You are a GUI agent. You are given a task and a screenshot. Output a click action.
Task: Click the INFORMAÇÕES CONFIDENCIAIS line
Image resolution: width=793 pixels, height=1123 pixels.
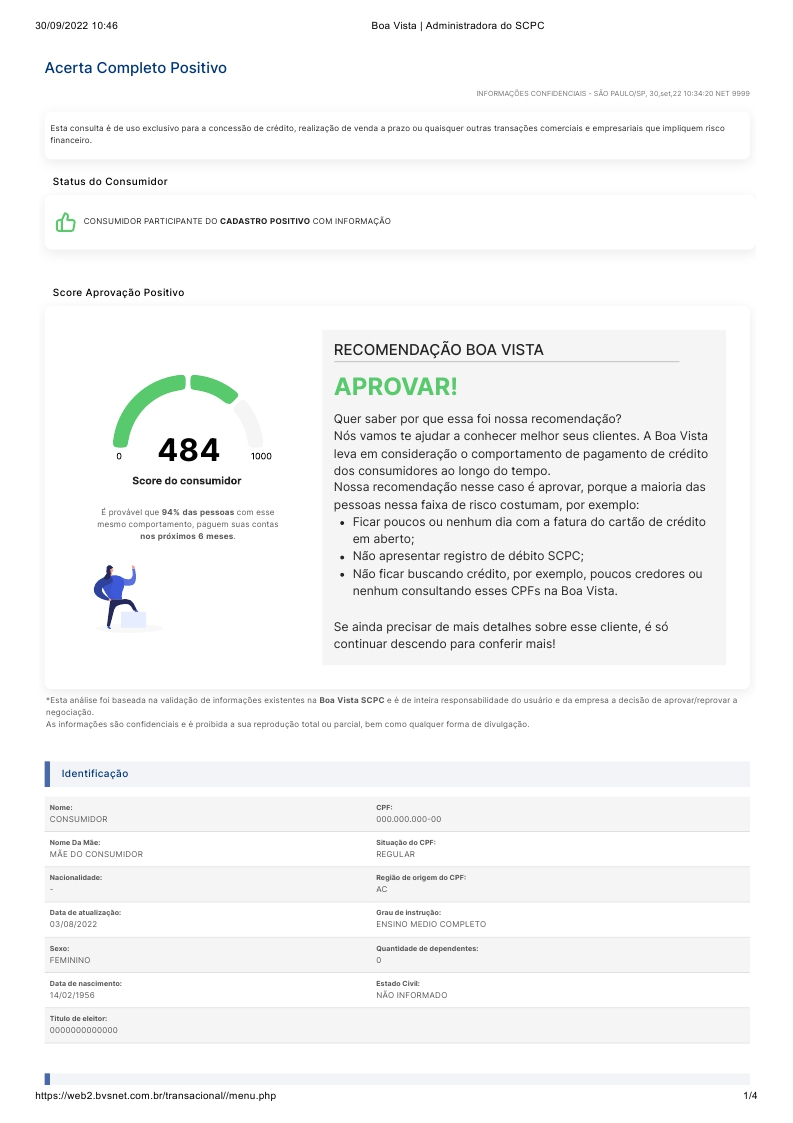tap(612, 94)
